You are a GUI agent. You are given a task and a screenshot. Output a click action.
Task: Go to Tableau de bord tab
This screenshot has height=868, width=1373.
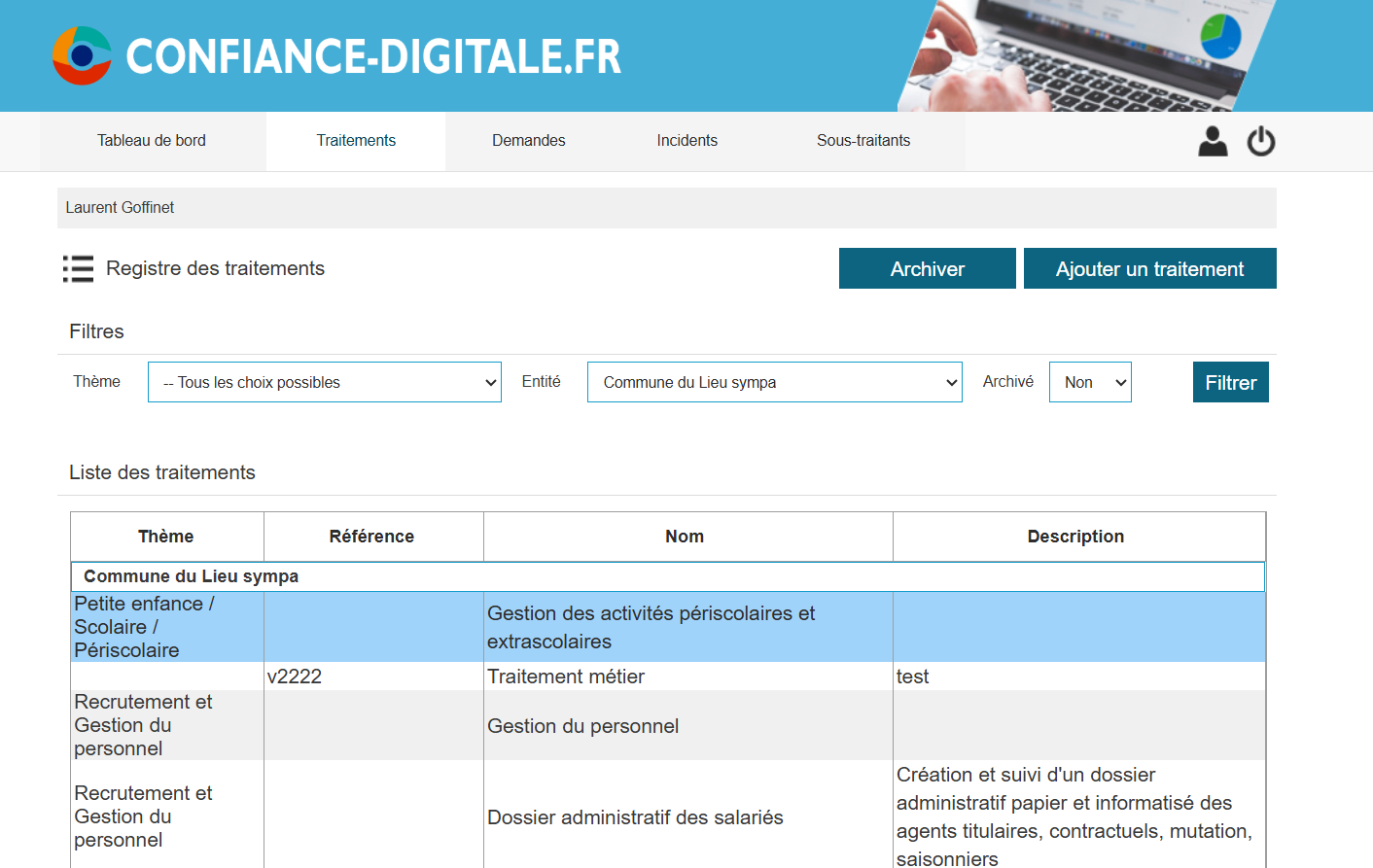coord(152,141)
